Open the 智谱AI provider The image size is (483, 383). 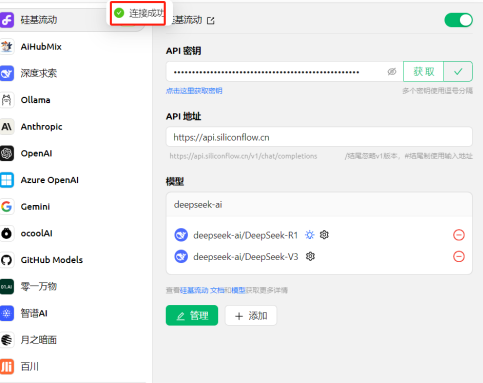(72, 313)
